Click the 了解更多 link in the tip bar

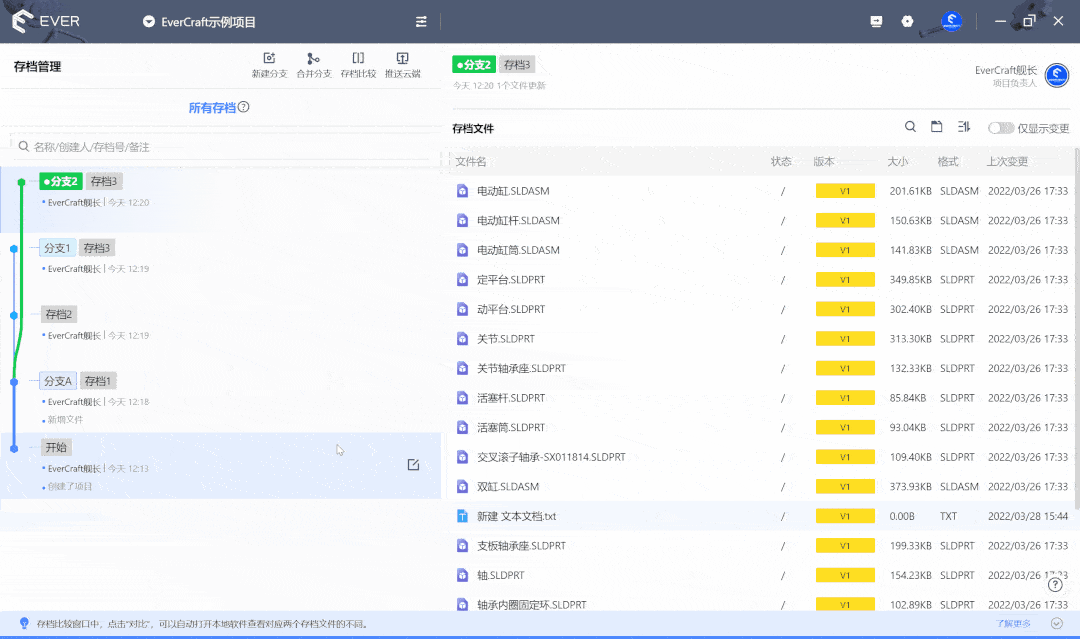1013,624
